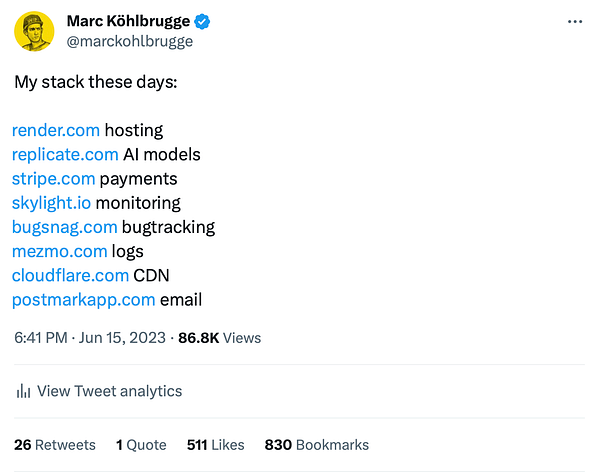Screen dimensions: 600x472
Task: Visit the cloudflare.com link
Action: pyautogui.click(x=70, y=276)
